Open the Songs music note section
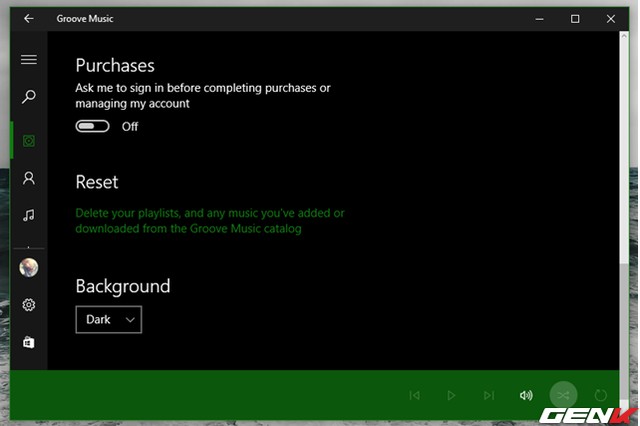This screenshot has width=640, height=426. pyautogui.click(x=29, y=215)
